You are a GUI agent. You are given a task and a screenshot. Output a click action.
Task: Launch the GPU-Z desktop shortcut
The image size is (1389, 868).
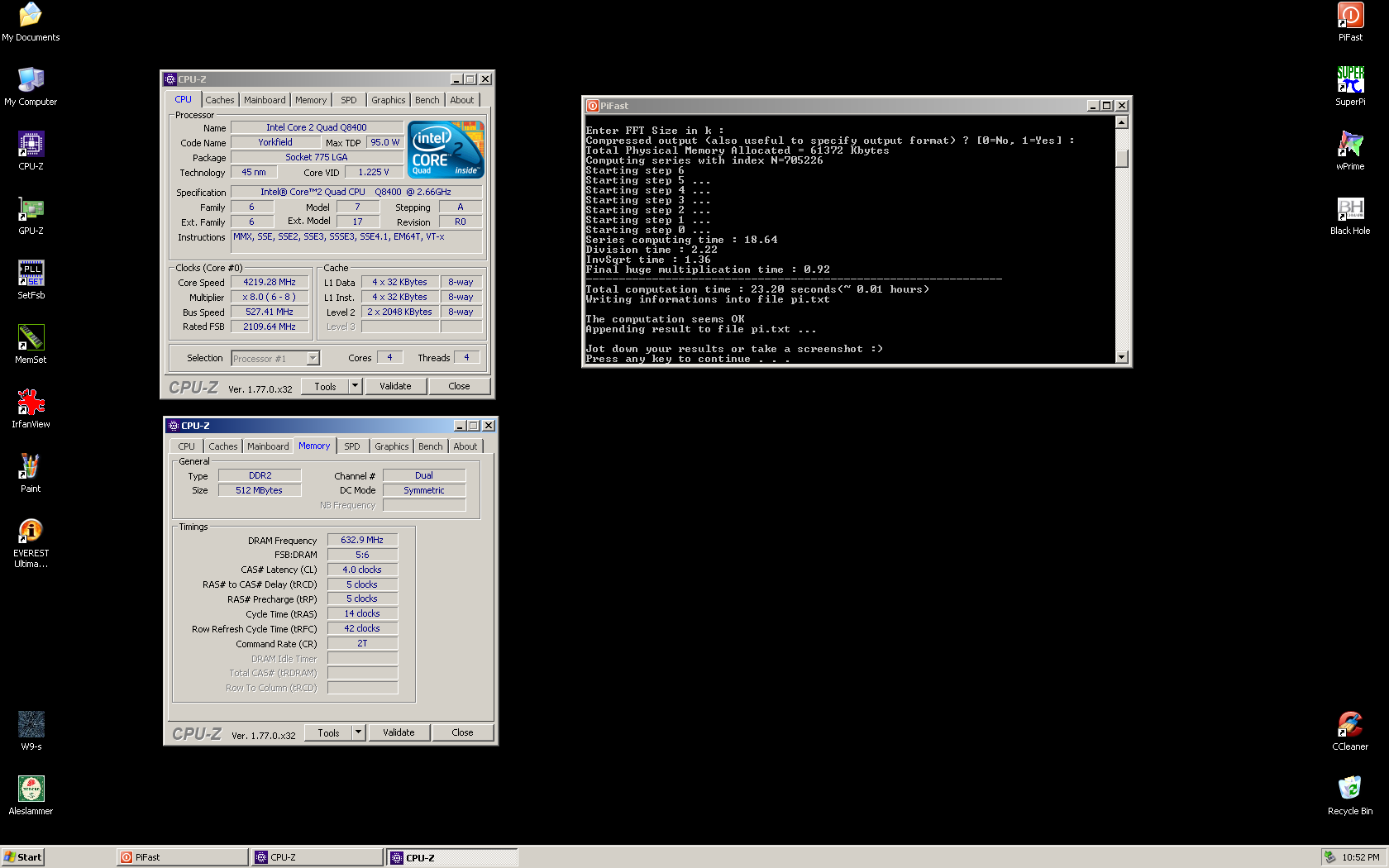[31, 215]
